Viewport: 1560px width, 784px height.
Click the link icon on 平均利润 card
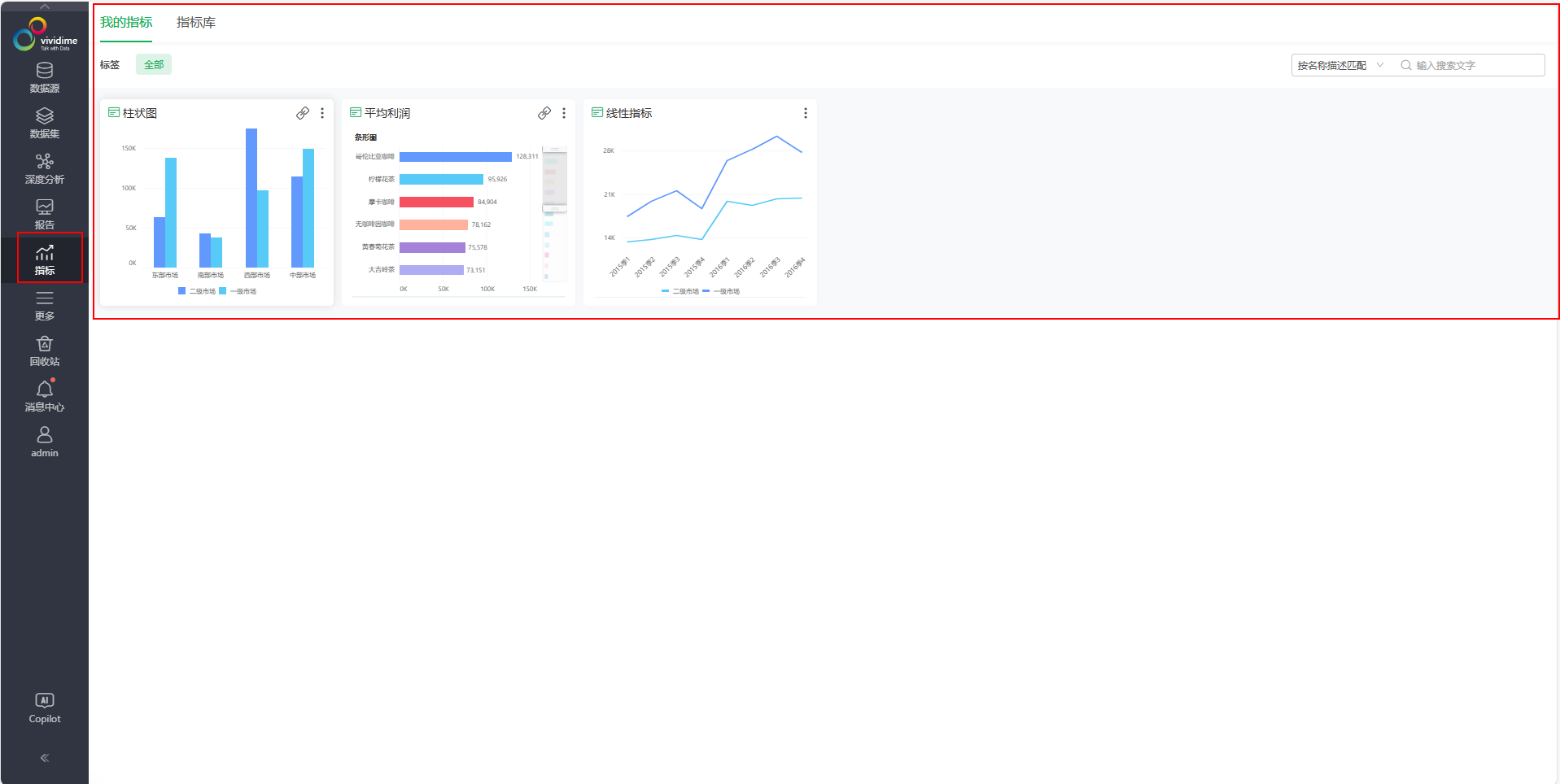pos(544,113)
